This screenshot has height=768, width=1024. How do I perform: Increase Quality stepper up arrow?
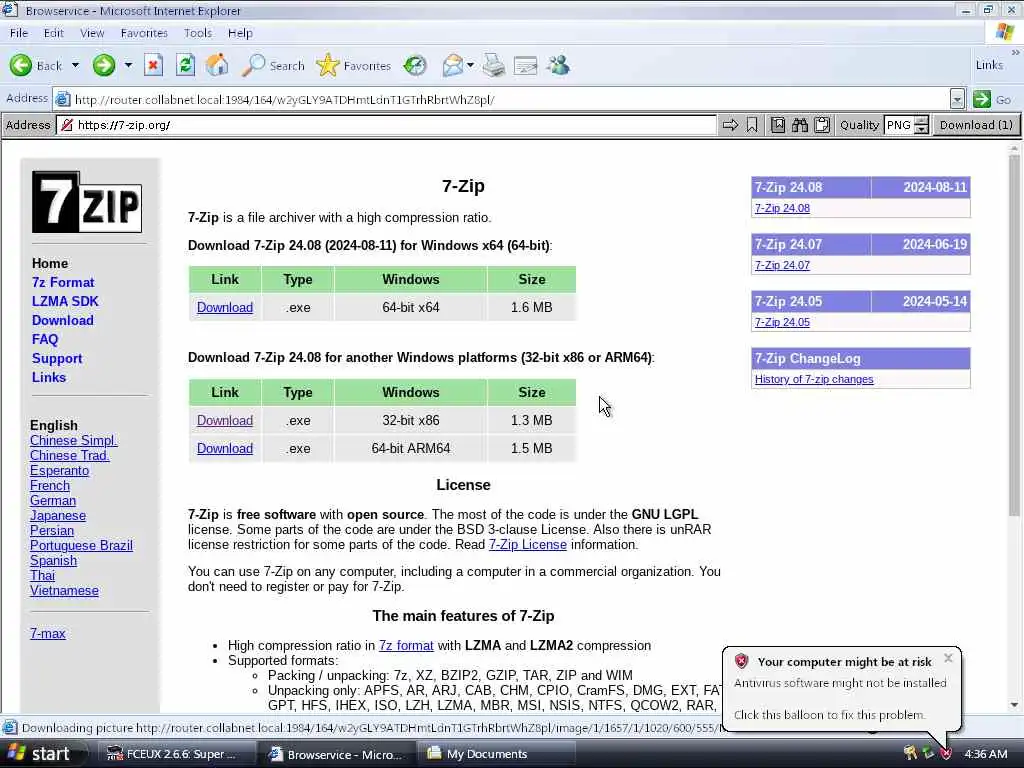pos(921,120)
